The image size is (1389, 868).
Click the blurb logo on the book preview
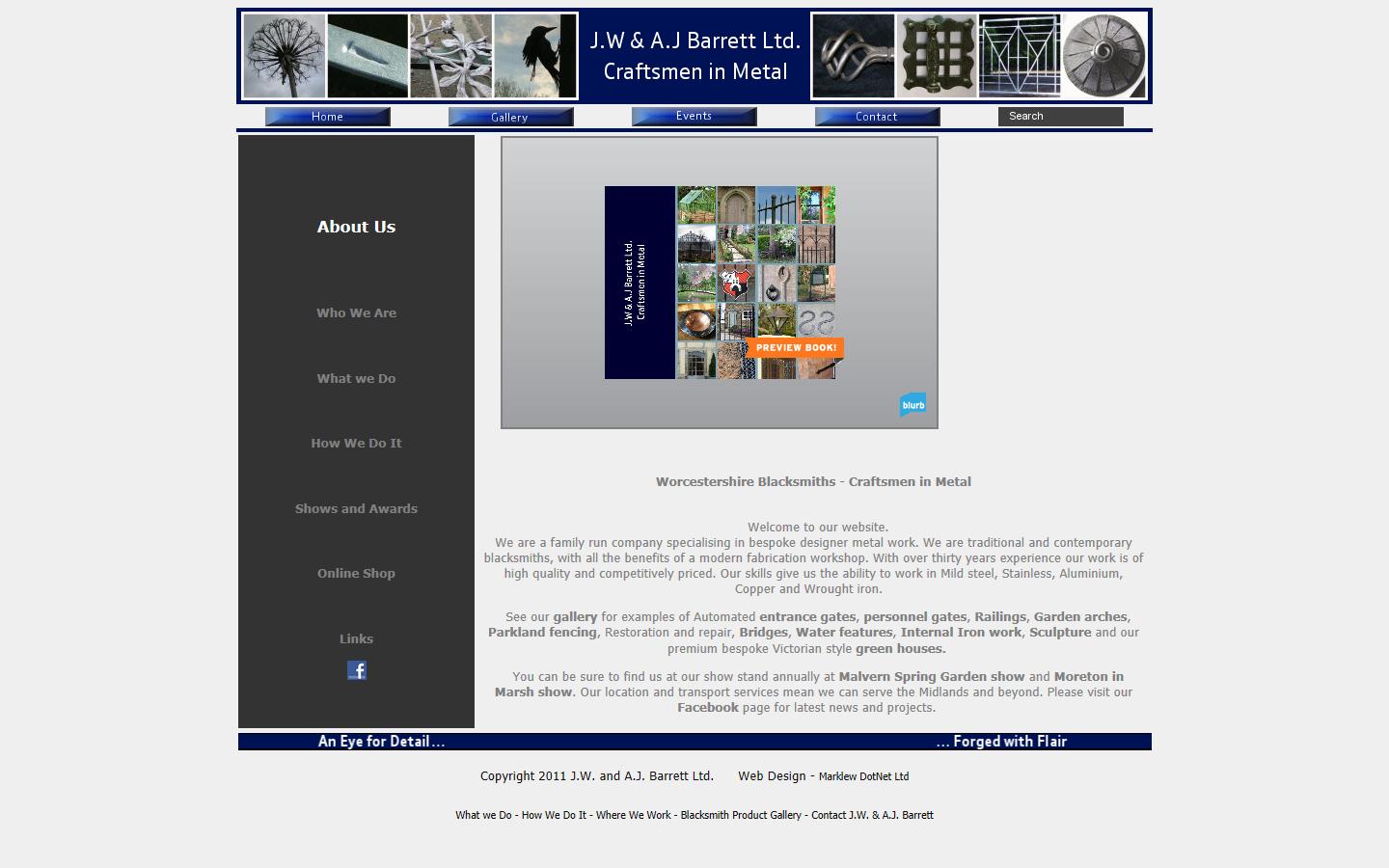912,404
